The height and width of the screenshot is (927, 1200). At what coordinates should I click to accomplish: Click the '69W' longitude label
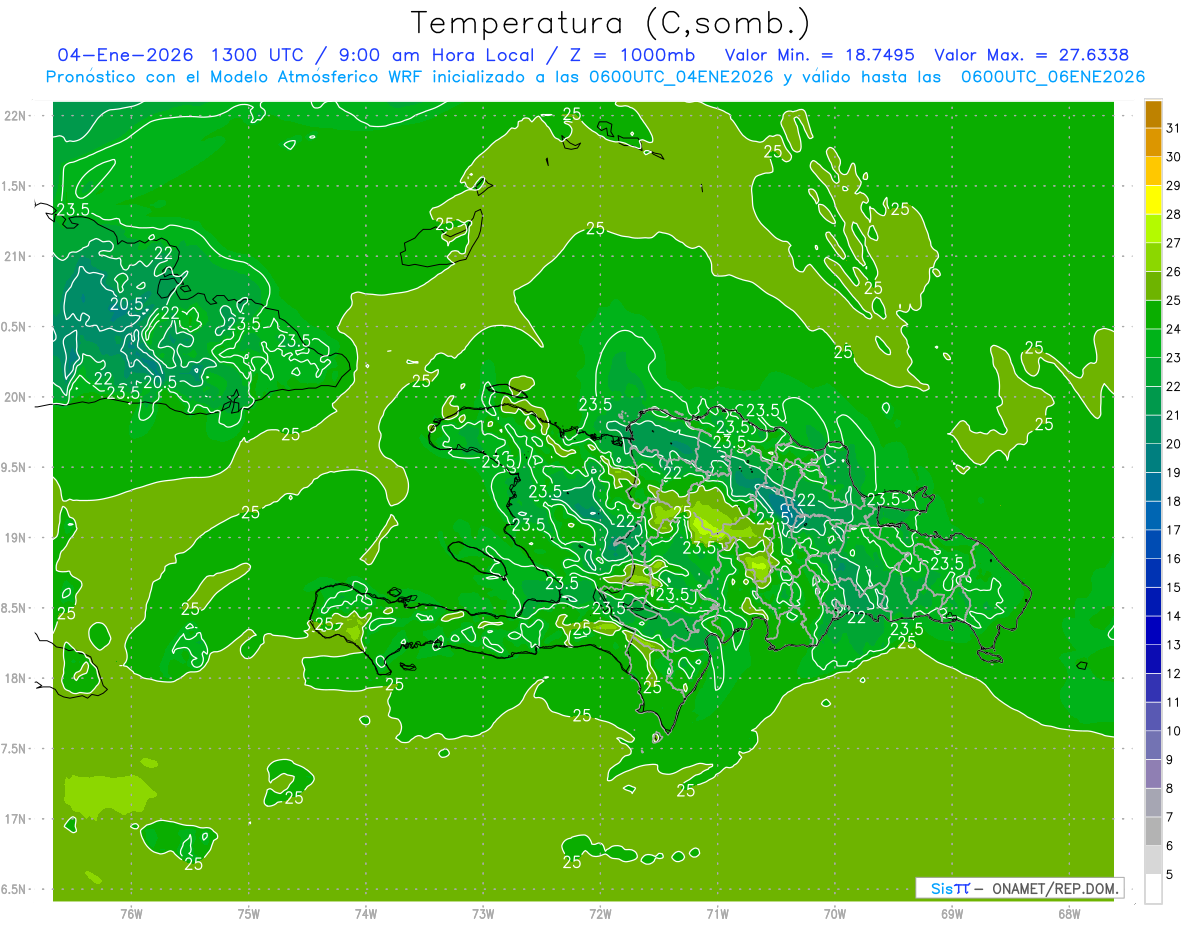point(952,913)
